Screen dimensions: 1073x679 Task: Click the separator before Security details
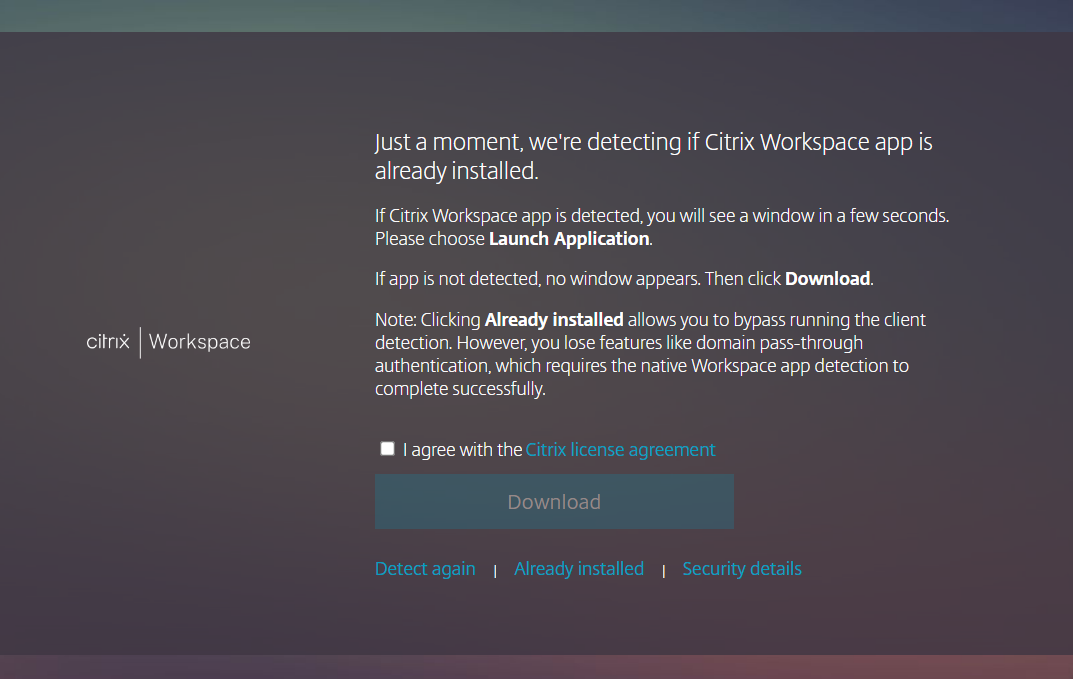[x=663, y=570]
